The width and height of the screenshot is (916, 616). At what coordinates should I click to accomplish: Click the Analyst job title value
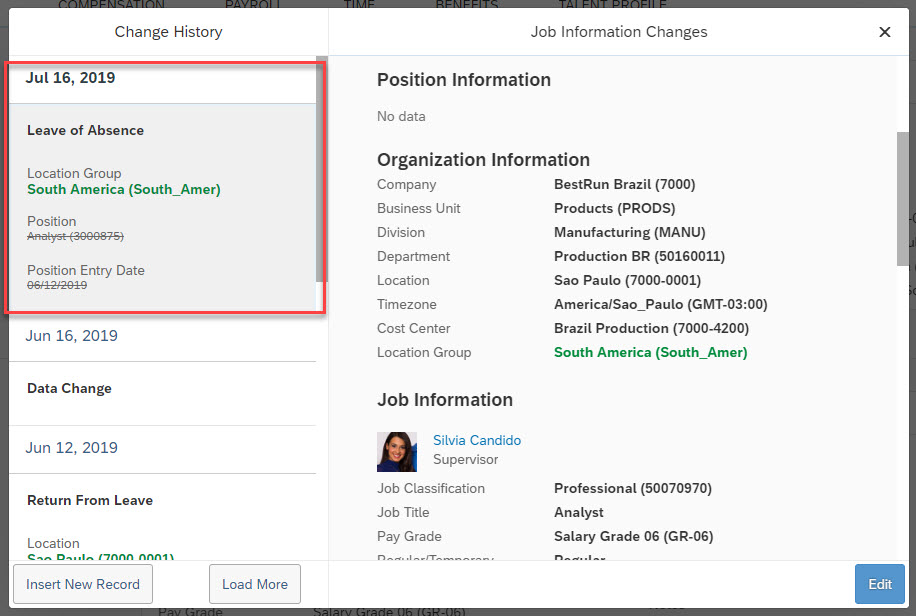pyautogui.click(x=578, y=513)
